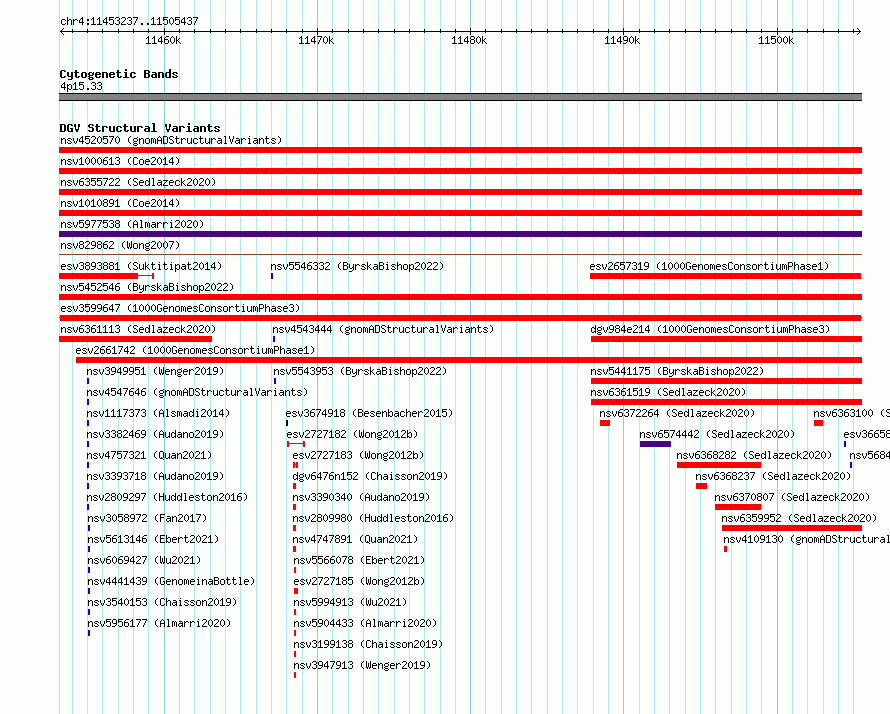Open the nsv4109130 gnomAD variant label
This screenshot has width=890, height=714.
pyautogui.click(x=807, y=539)
